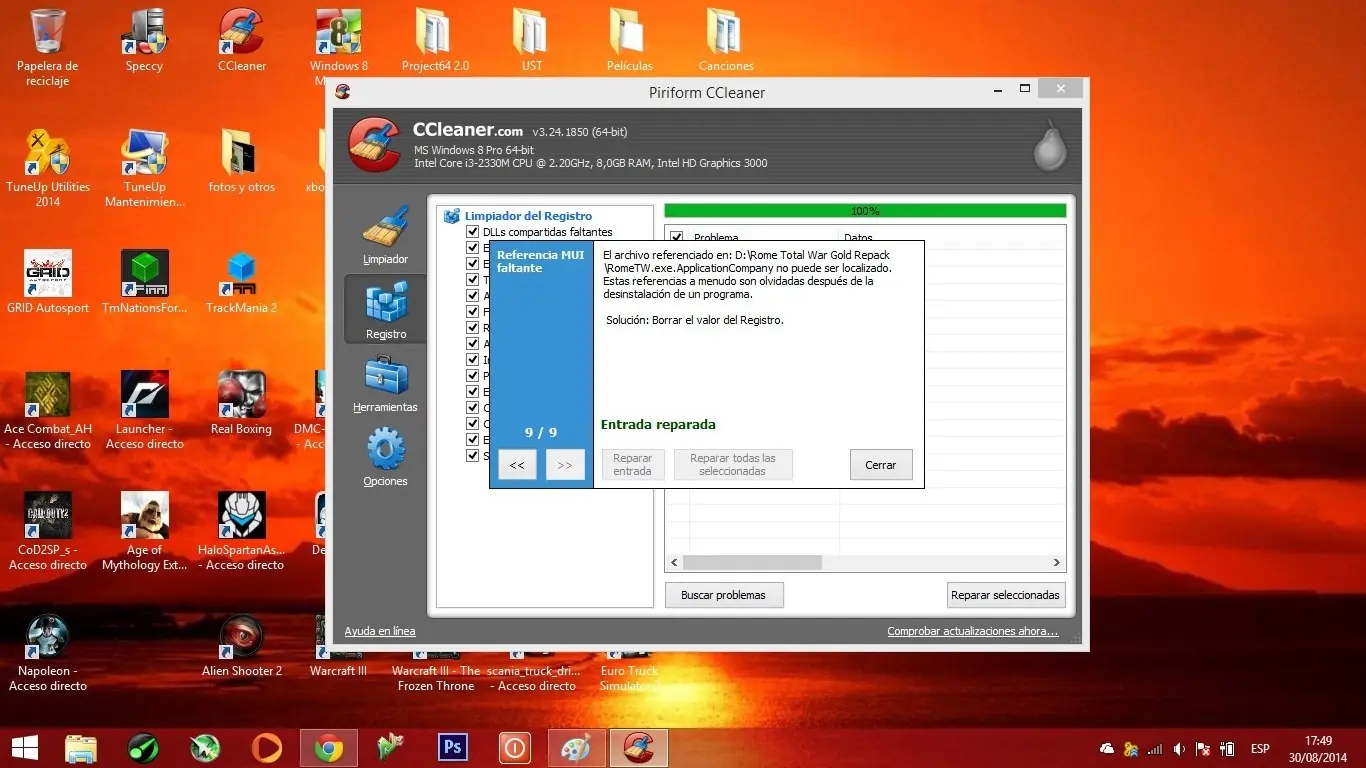This screenshot has width=1366, height=768.
Task: Open Herramientas toolbox in the sidebar
Action: pos(385,385)
